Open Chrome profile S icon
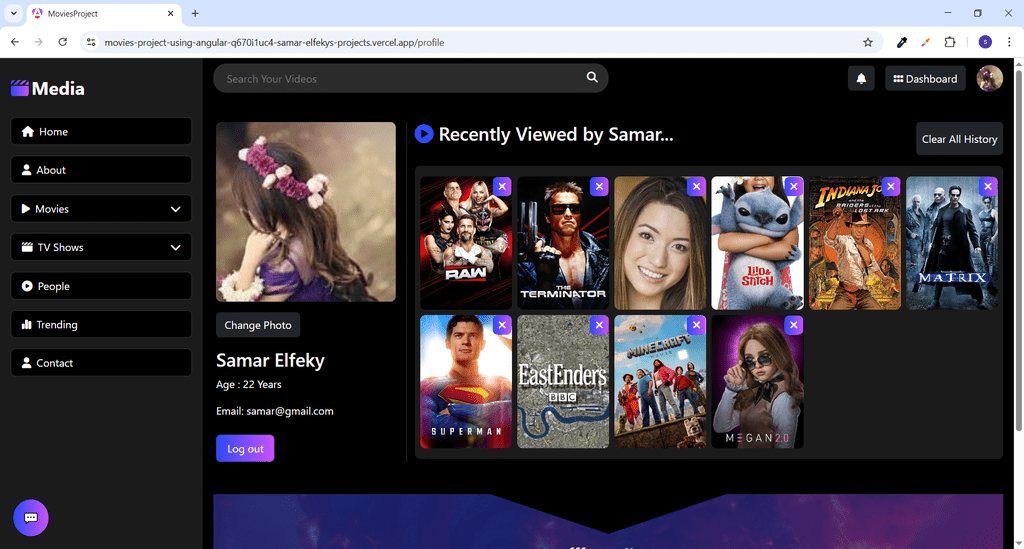Viewport: 1024px width, 549px height. 985,42
